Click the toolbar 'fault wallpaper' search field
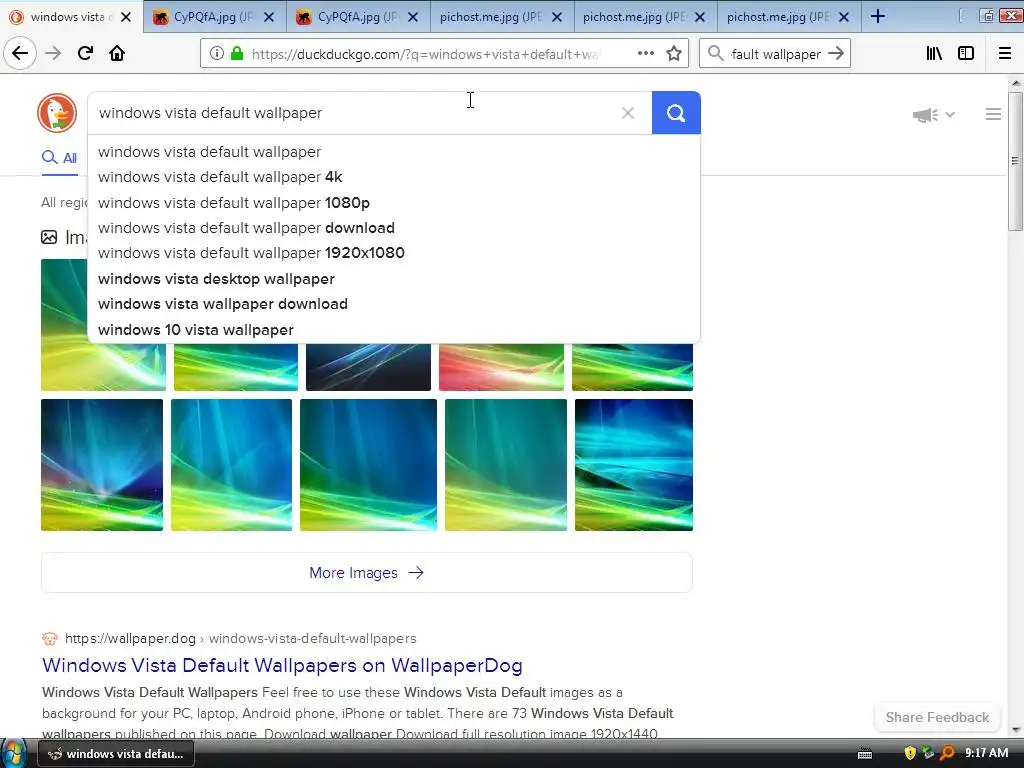 coord(775,54)
